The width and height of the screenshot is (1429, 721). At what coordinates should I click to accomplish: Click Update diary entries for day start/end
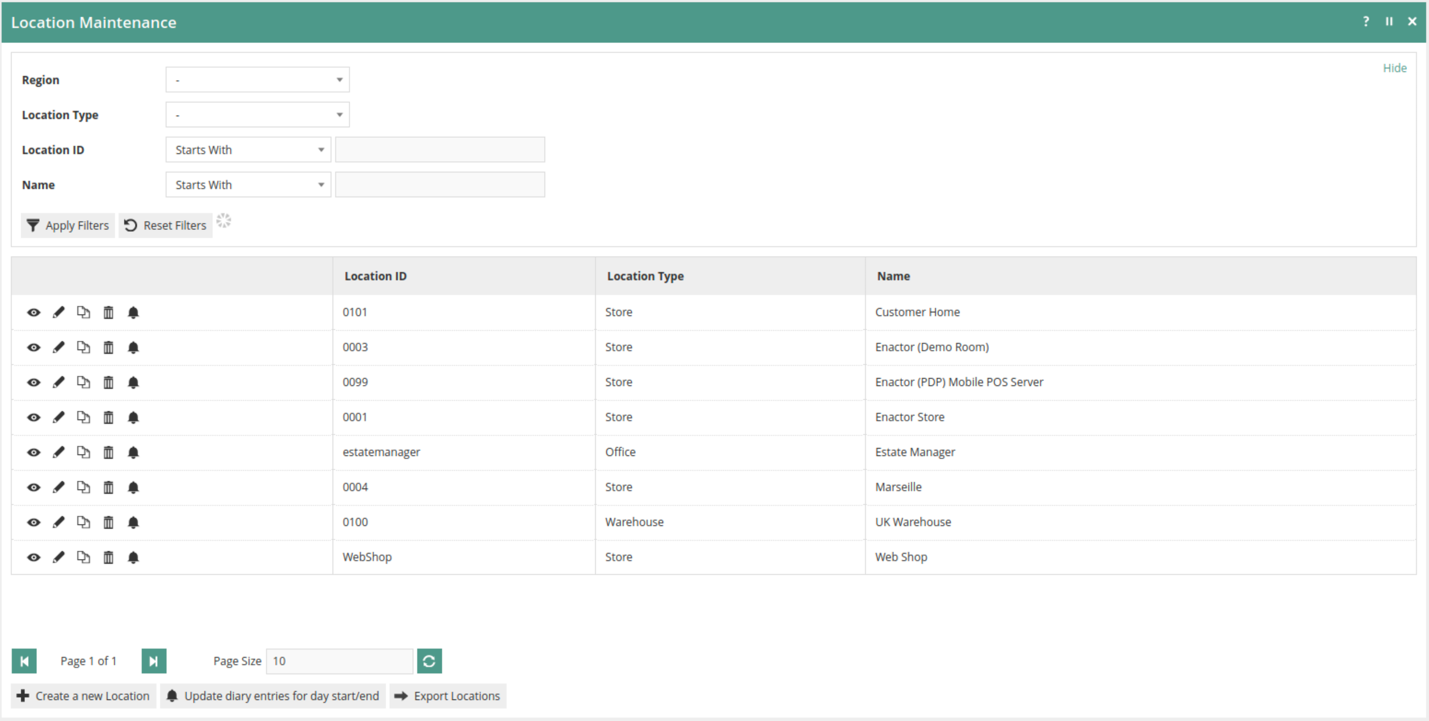[273, 696]
